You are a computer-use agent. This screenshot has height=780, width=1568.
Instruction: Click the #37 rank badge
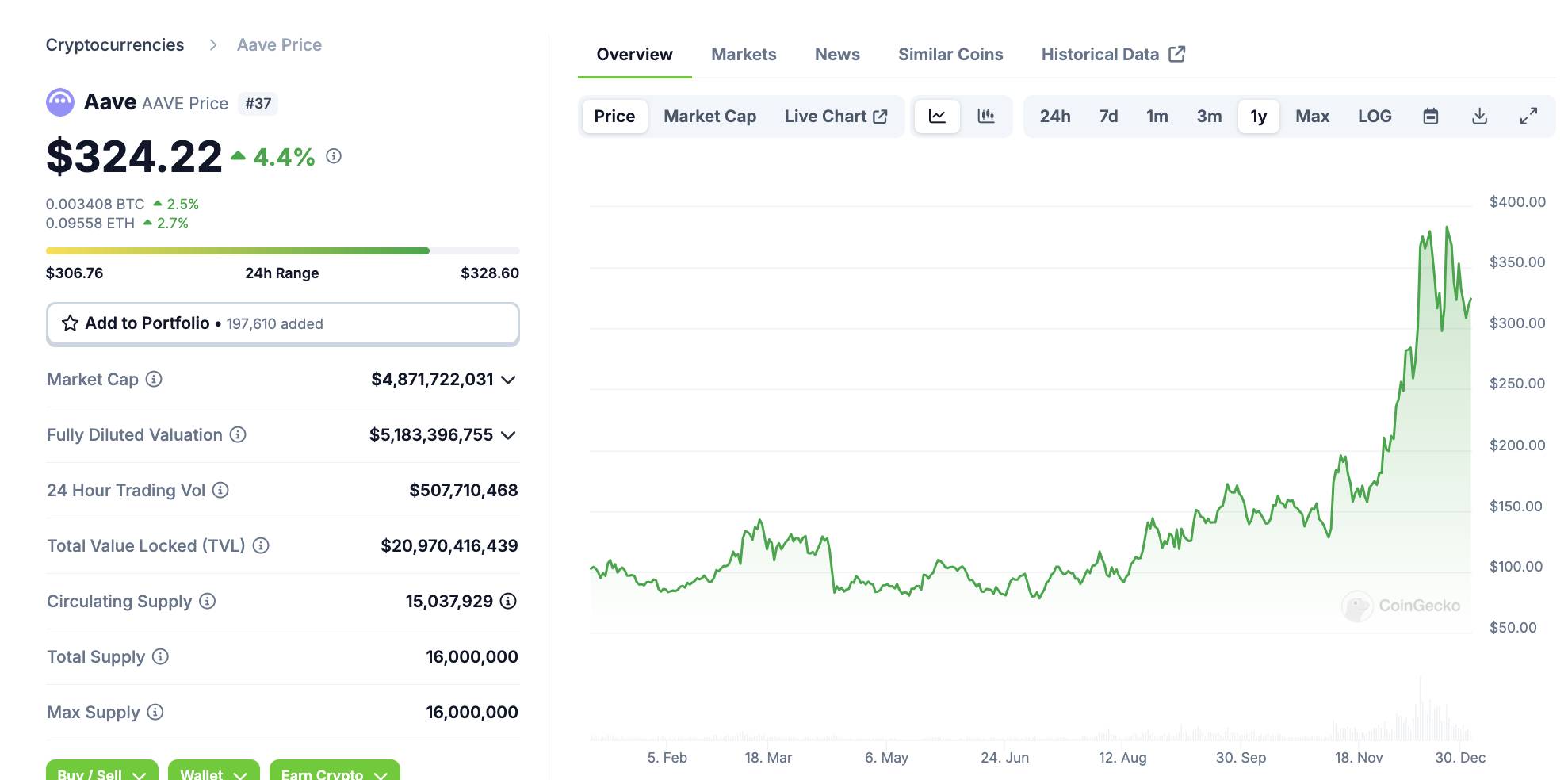(258, 104)
